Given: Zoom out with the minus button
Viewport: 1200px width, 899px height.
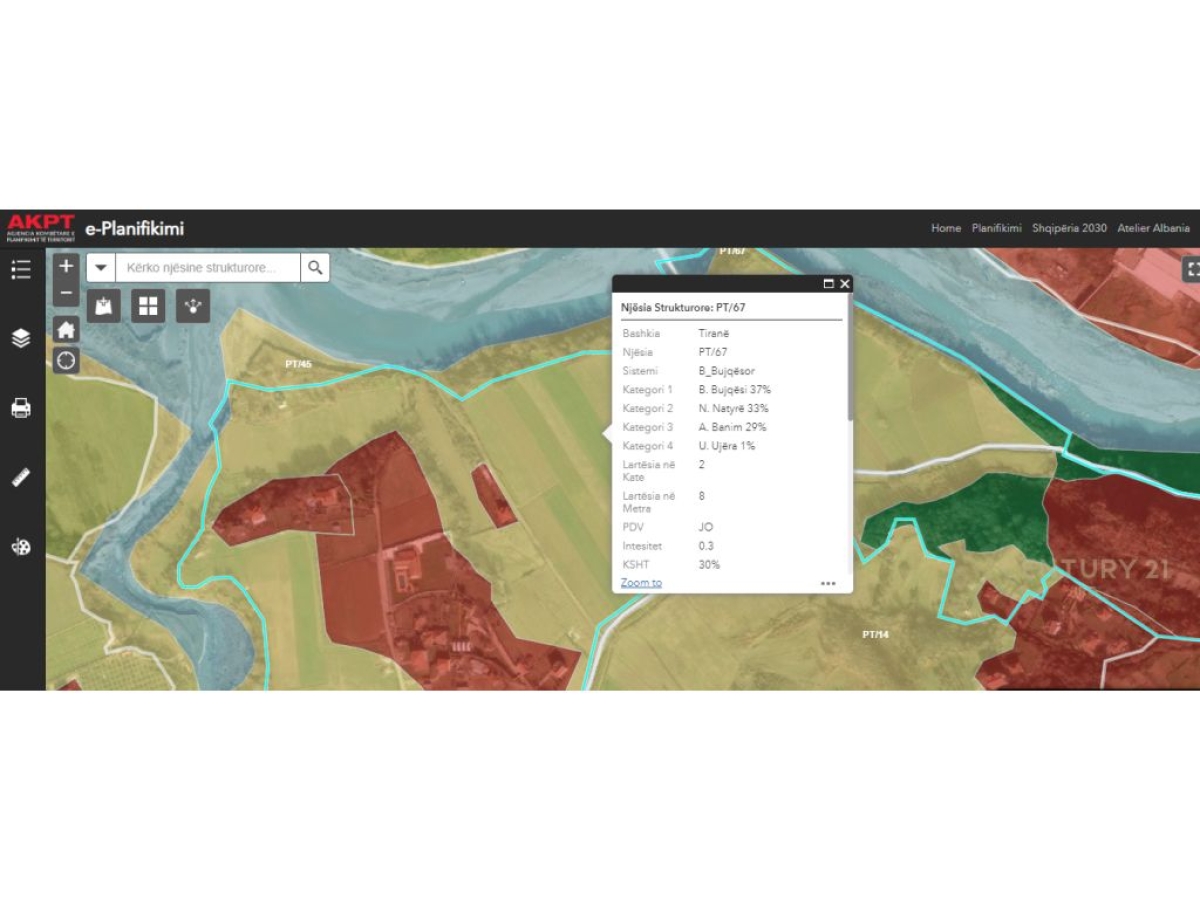Looking at the screenshot, I should tap(66, 293).
